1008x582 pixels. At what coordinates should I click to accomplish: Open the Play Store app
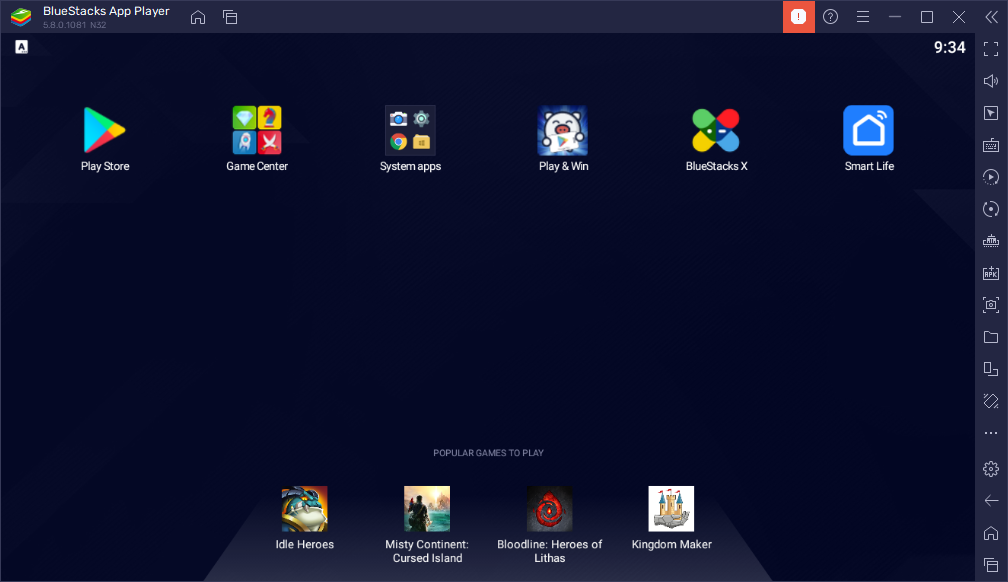pyautogui.click(x=105, y=130)
